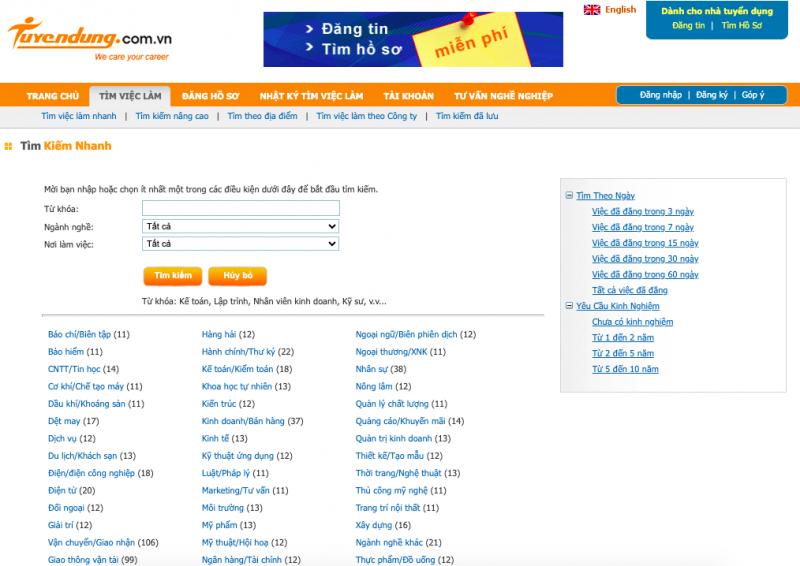This screenshot has height=566, width=800.
Task: Click the Đăng tin miễn phí banner
Action: click(x=413, y=39)
